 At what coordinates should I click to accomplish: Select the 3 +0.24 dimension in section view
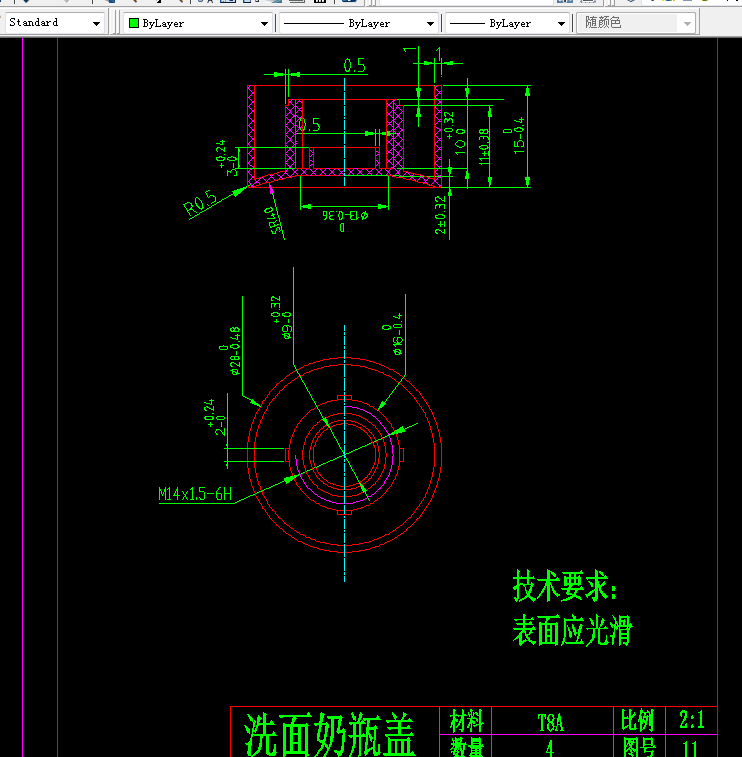tap(227, 158)
